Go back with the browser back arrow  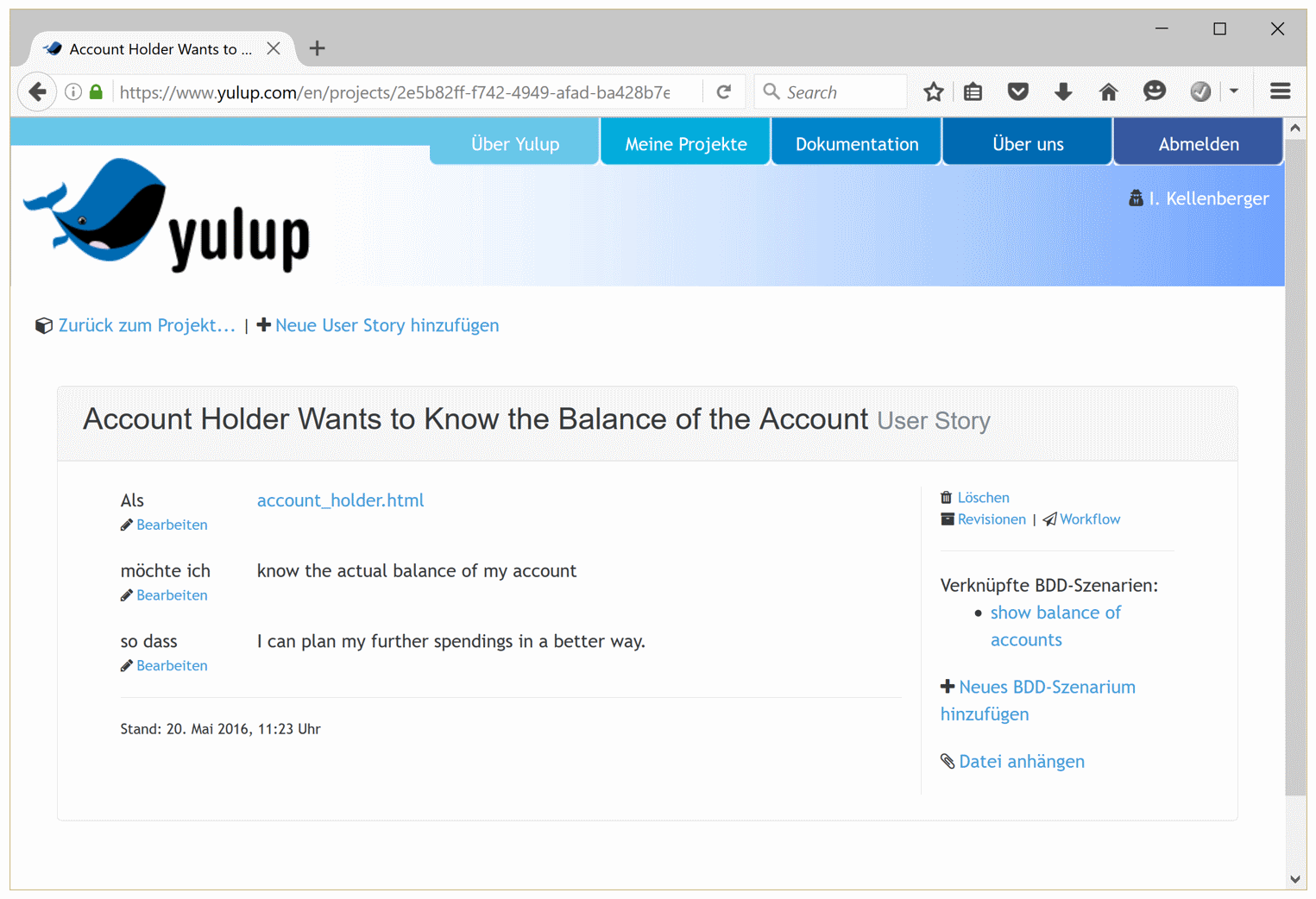coord(37,91)
